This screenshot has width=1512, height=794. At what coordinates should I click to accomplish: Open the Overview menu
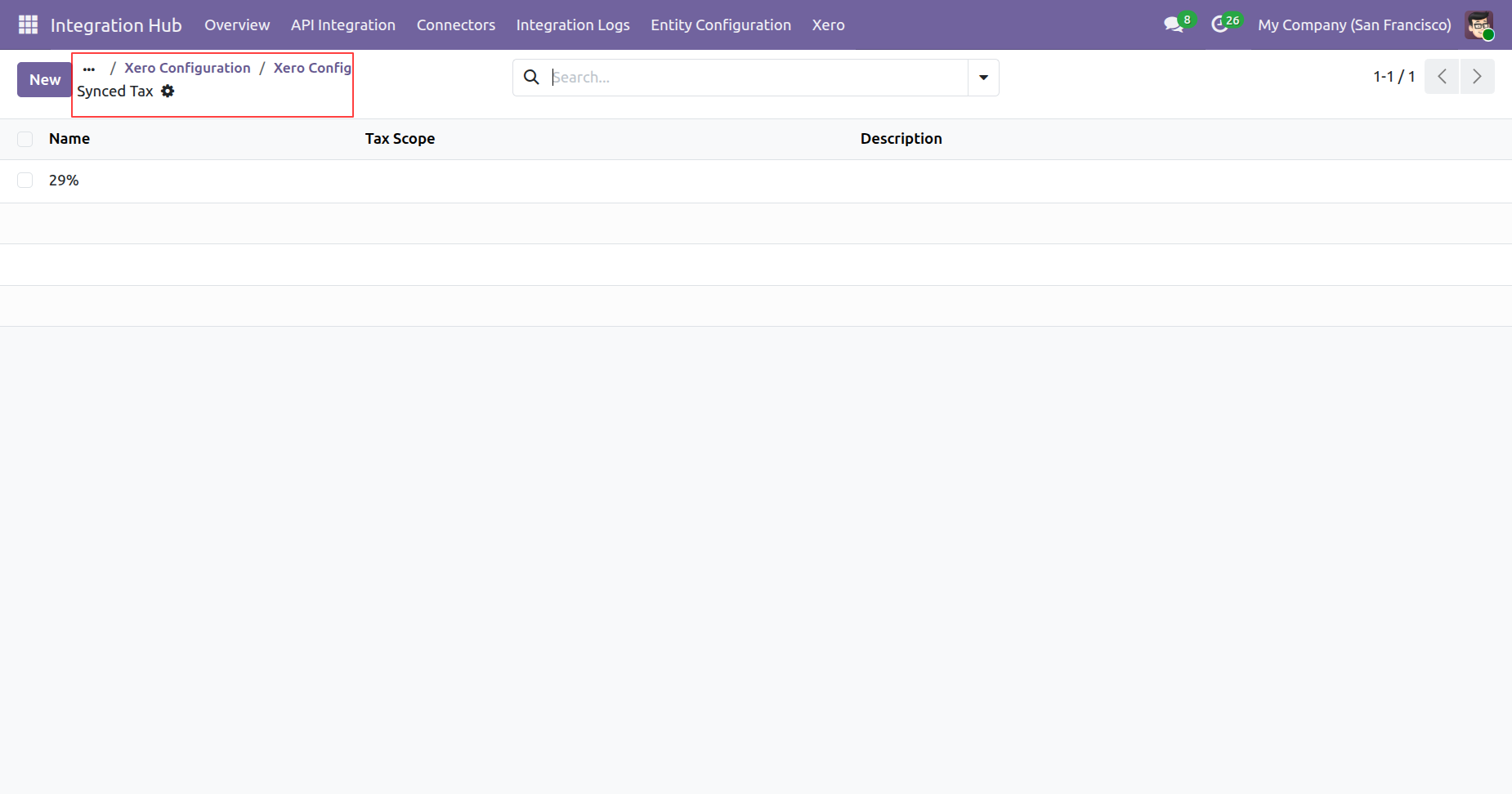tap(237, 25)
